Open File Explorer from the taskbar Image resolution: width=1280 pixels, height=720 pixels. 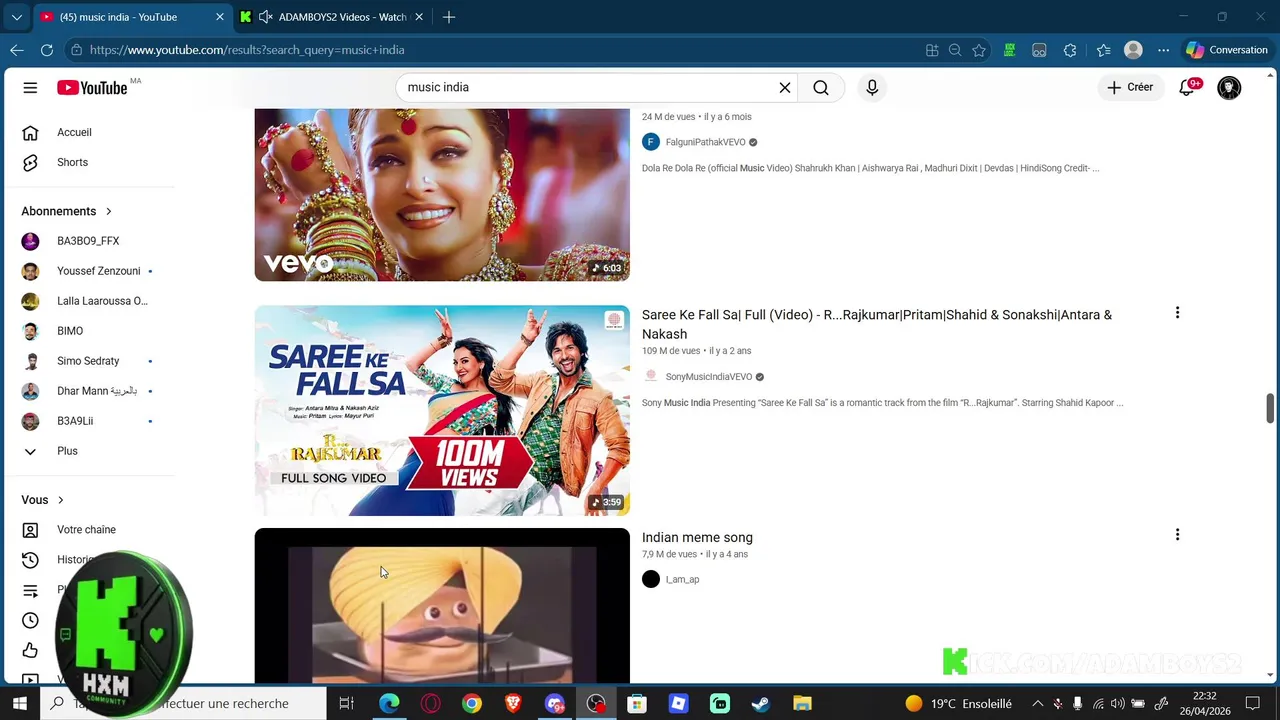[802, 704]
